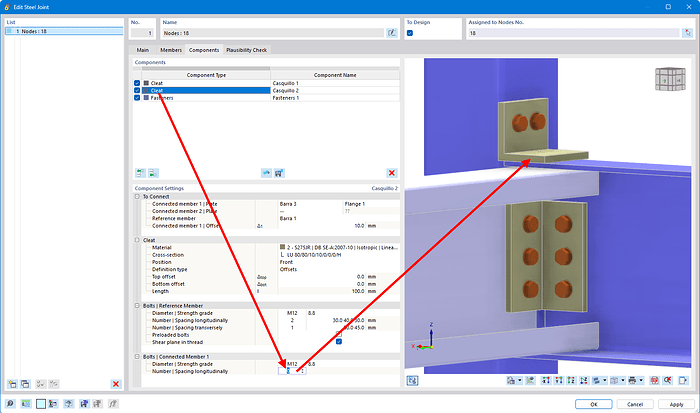Screen dimensions: 700x413
Task: Open the Members tab
Action: (x=171, y=50)
